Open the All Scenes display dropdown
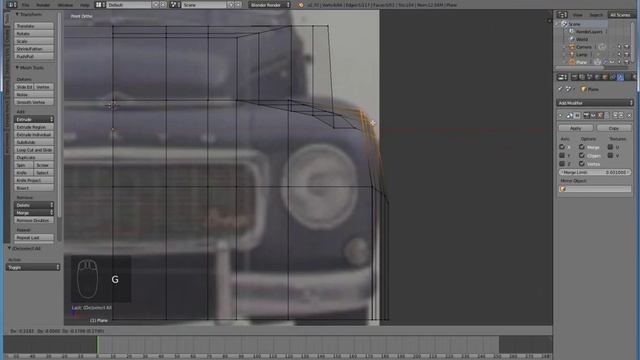Viewport: 640px width, 360px height. pyautogui.click(x=620, y=15)
